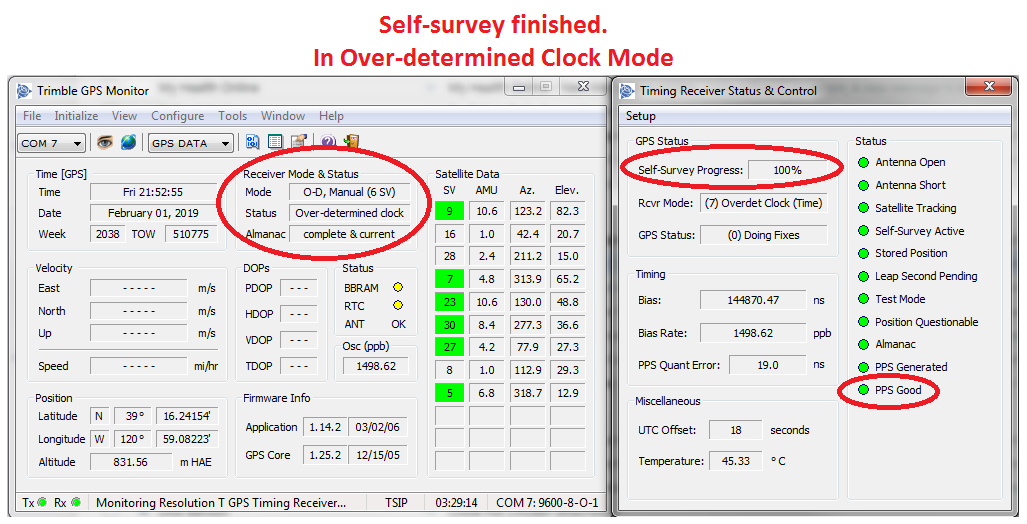Open the Configure menu
The image size is (1027, 524).
(177, 116)
